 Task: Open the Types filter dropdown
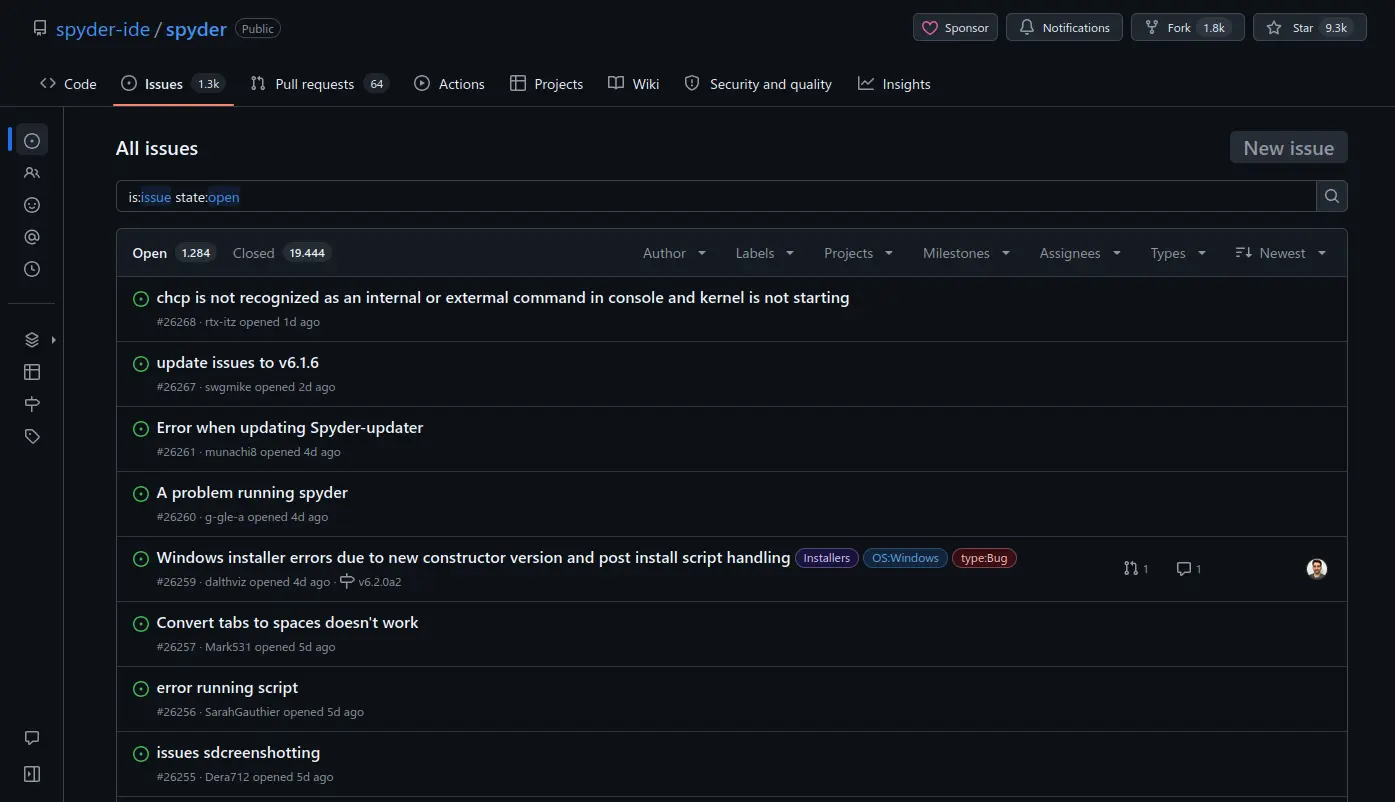pyautogui.click(x=1178, y=253)
